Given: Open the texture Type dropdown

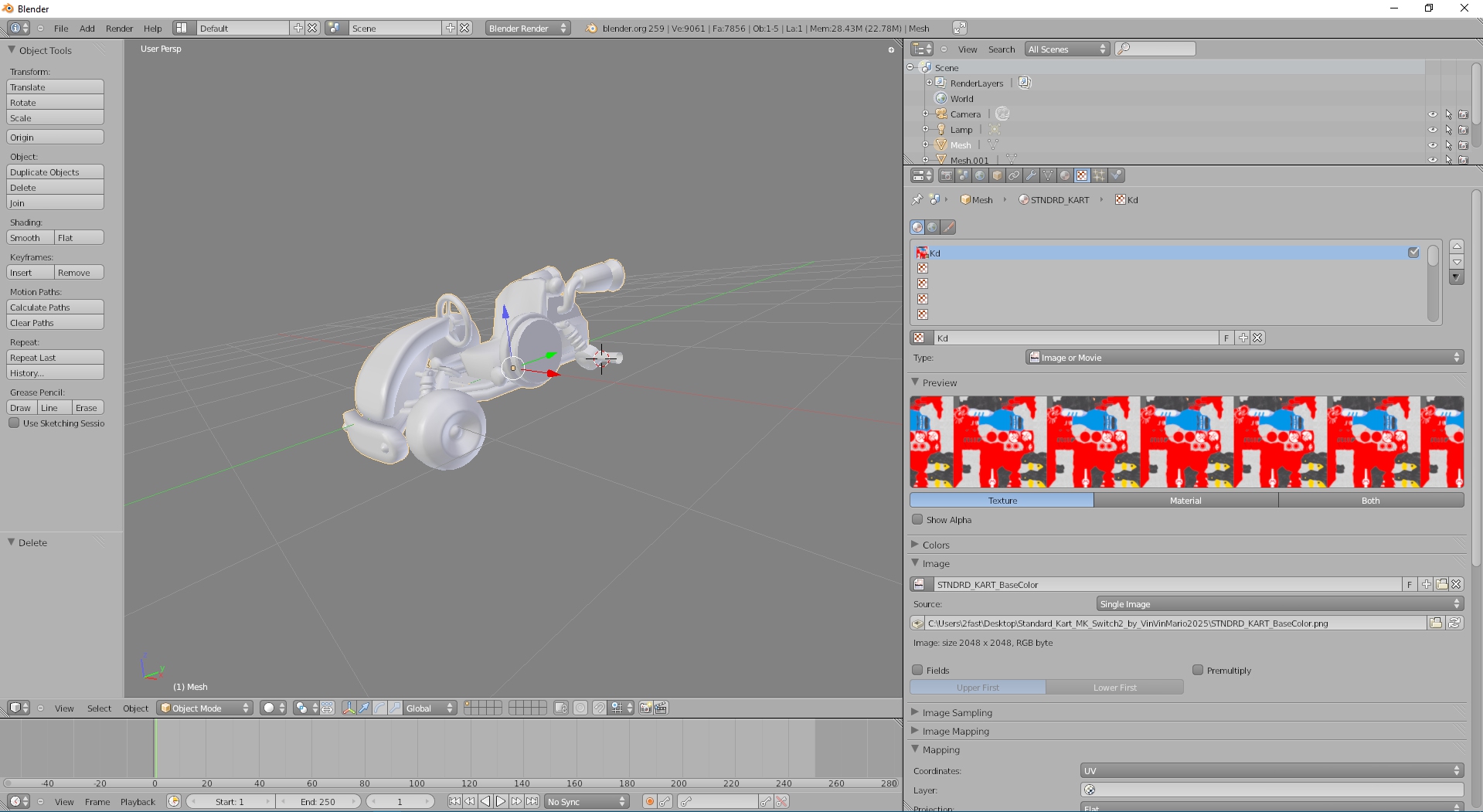Looking at the screenshot, I should 1244,357.
